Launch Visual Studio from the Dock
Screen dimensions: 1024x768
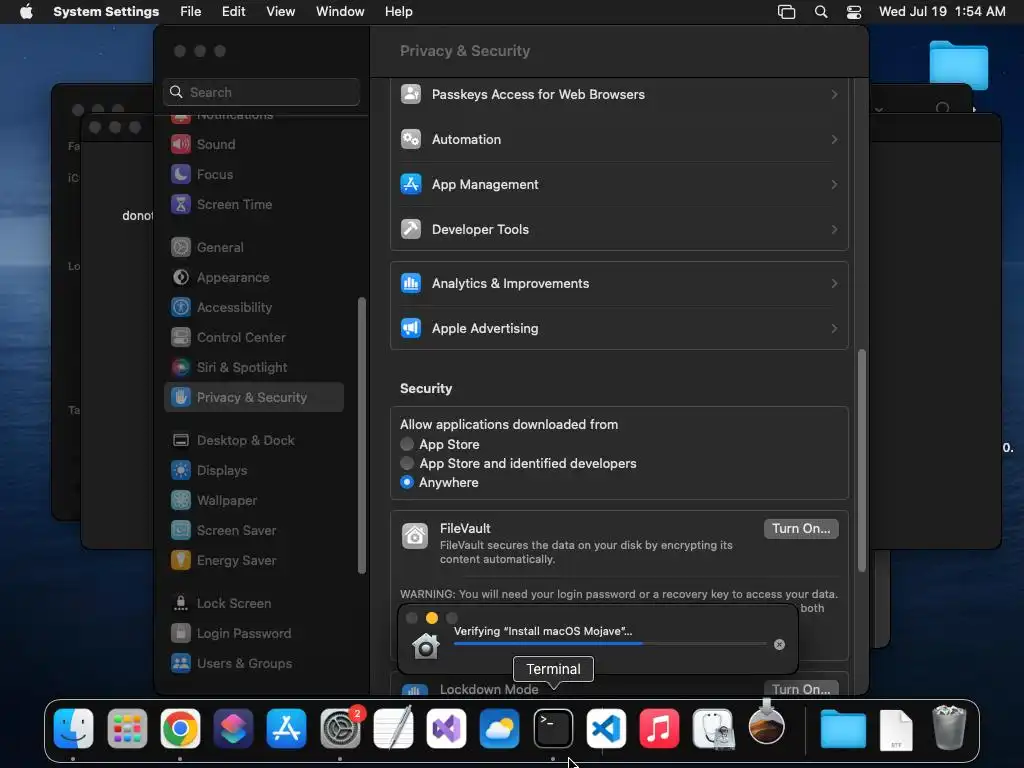[x=447, y=728]
